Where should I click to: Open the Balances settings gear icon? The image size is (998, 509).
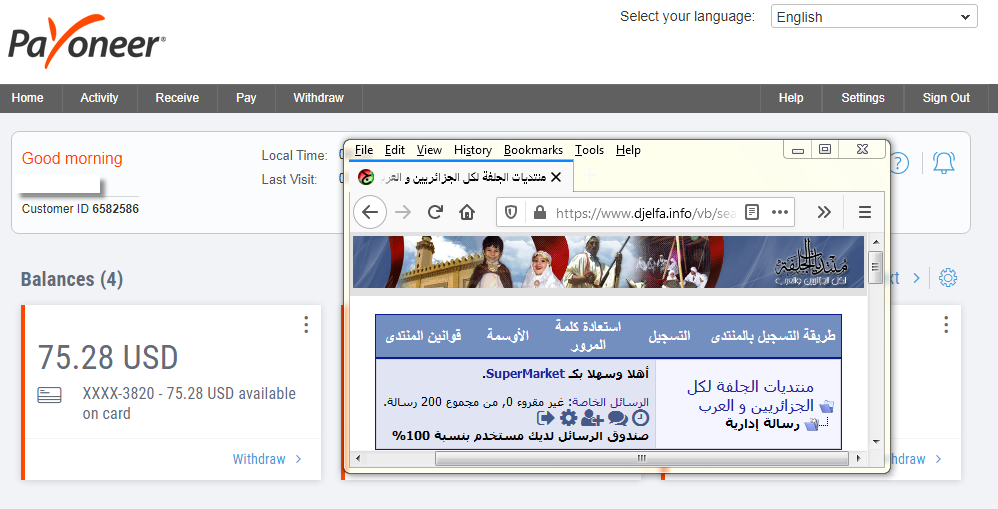(948, 278)
